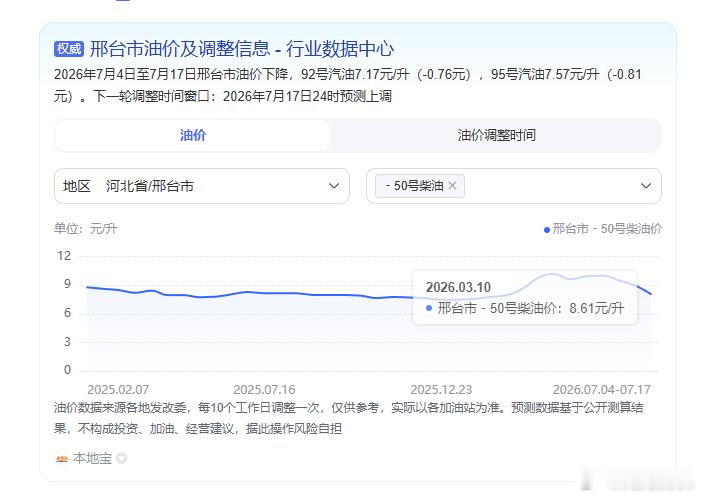
Task: Click the 本地宝 logo icon
Action: pos(62,459)
